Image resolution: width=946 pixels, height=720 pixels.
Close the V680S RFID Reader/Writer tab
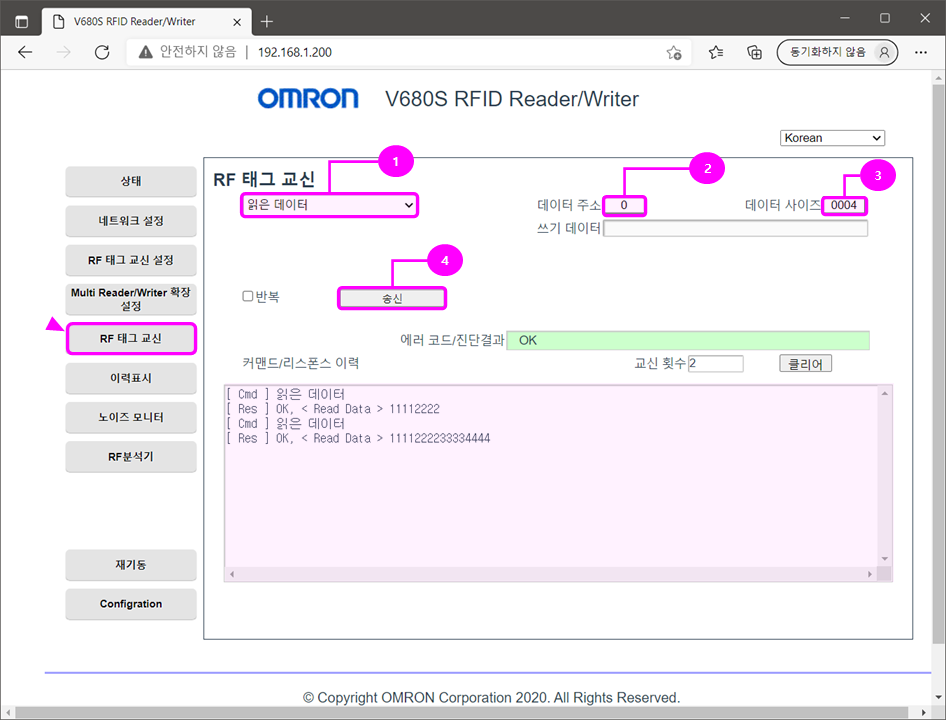(x=237, y=22)
